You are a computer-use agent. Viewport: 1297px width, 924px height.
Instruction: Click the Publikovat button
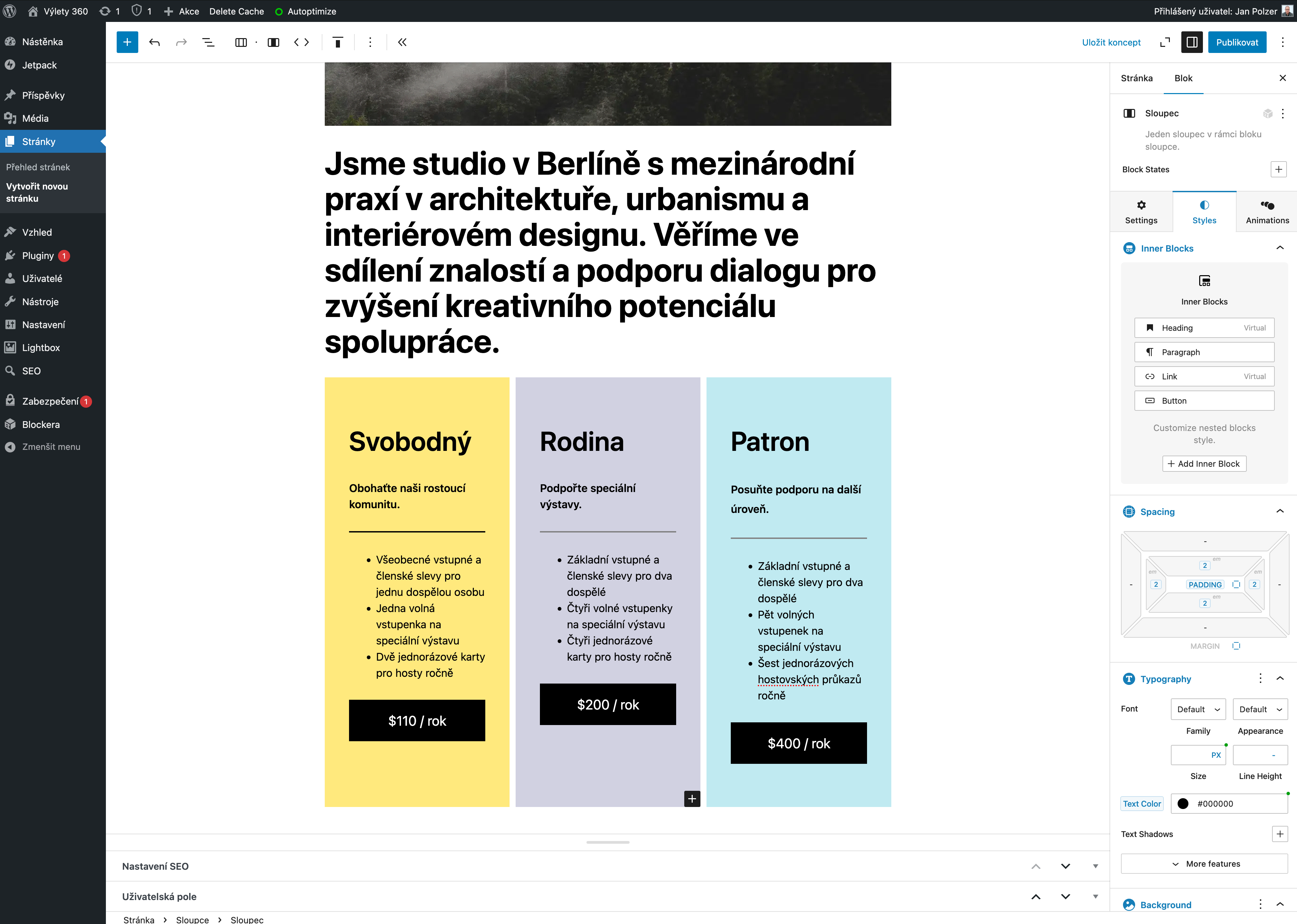tap(1237, 42)
